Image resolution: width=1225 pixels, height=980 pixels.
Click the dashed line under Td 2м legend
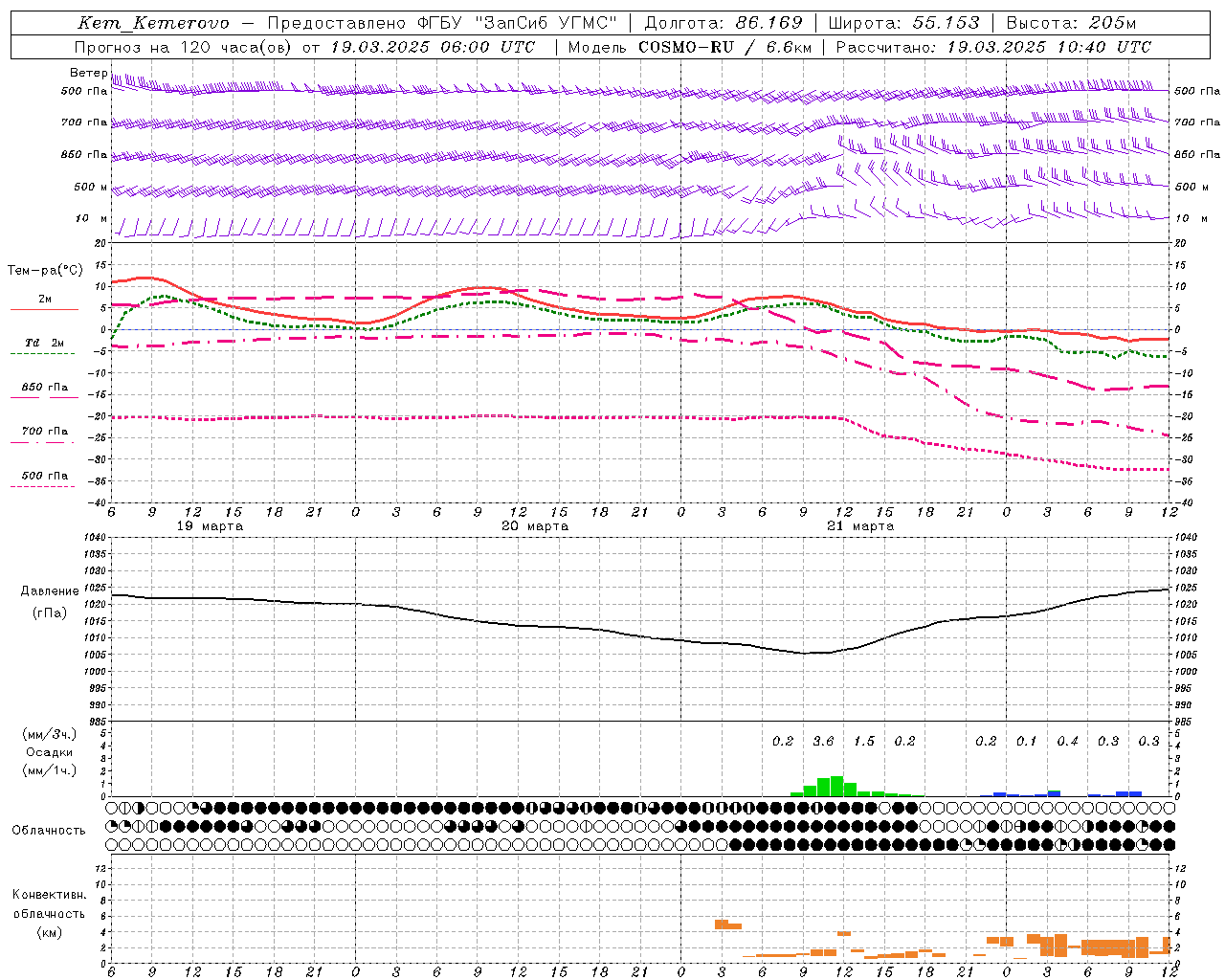43,354
